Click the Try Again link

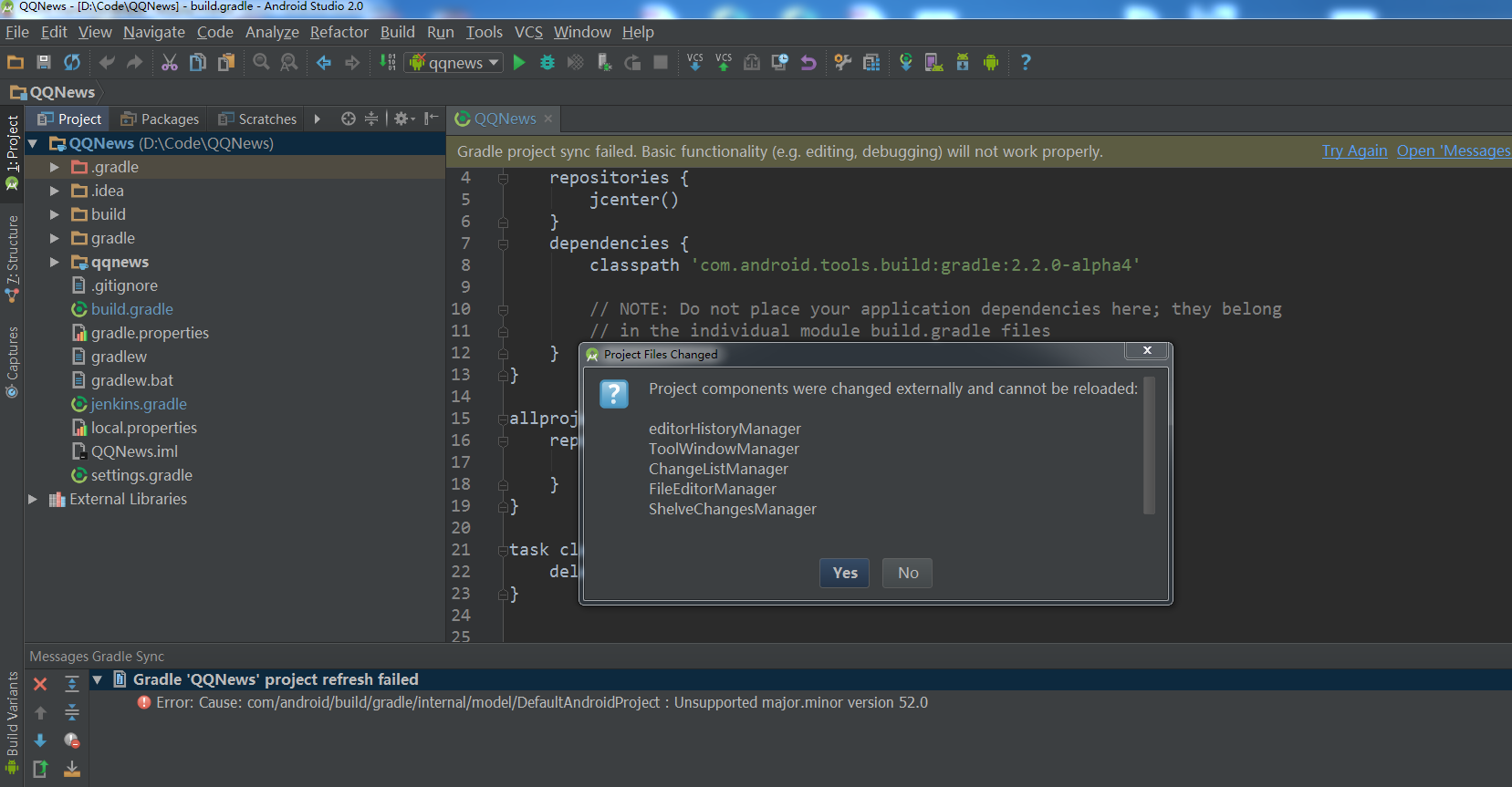pos(1354,151)
